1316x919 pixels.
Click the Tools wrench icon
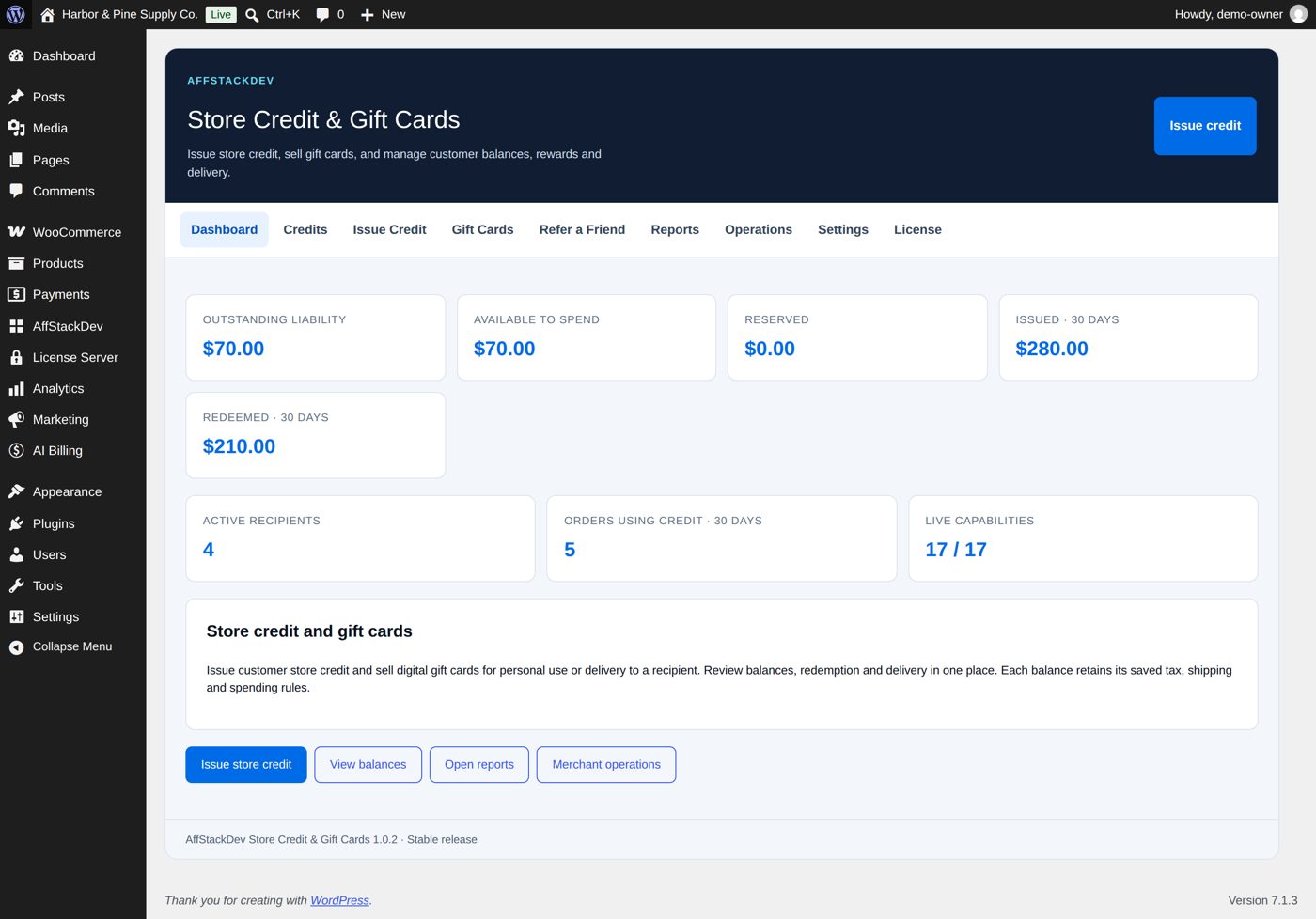[16, 585]
